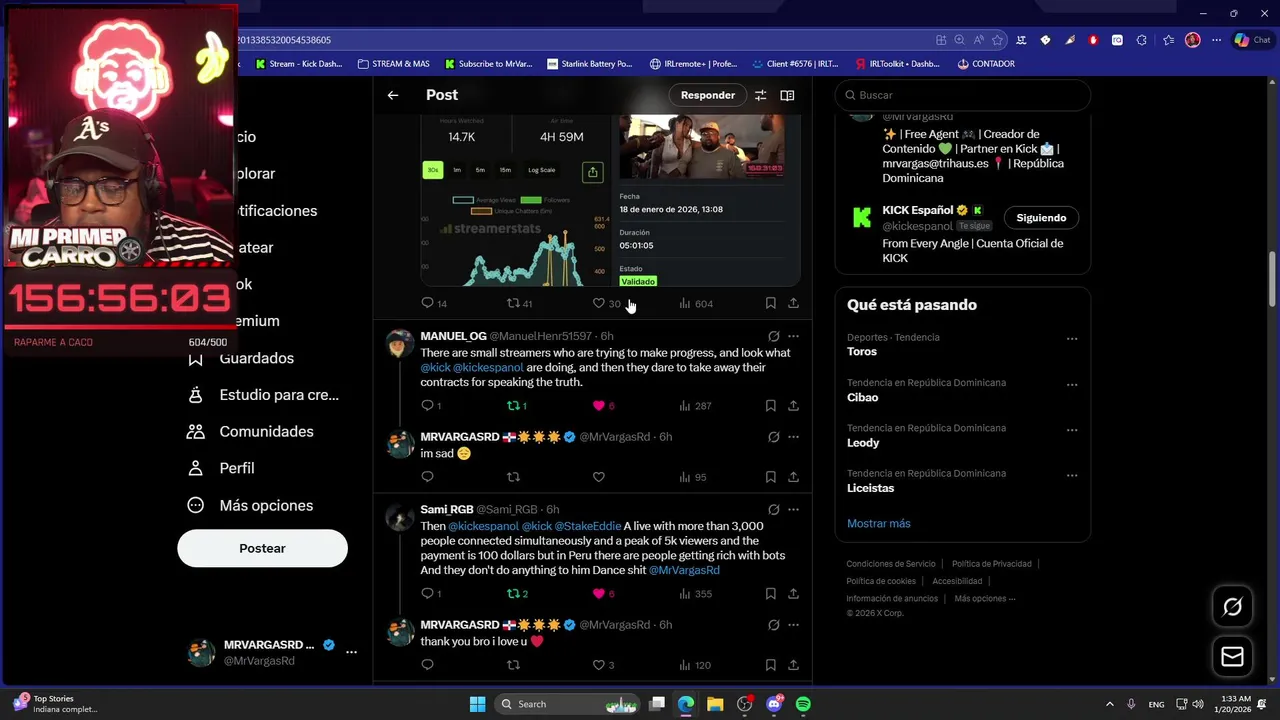The image size is (1280, 720).
Task: Click the Windows Start button
Action: tap(477, 704)
